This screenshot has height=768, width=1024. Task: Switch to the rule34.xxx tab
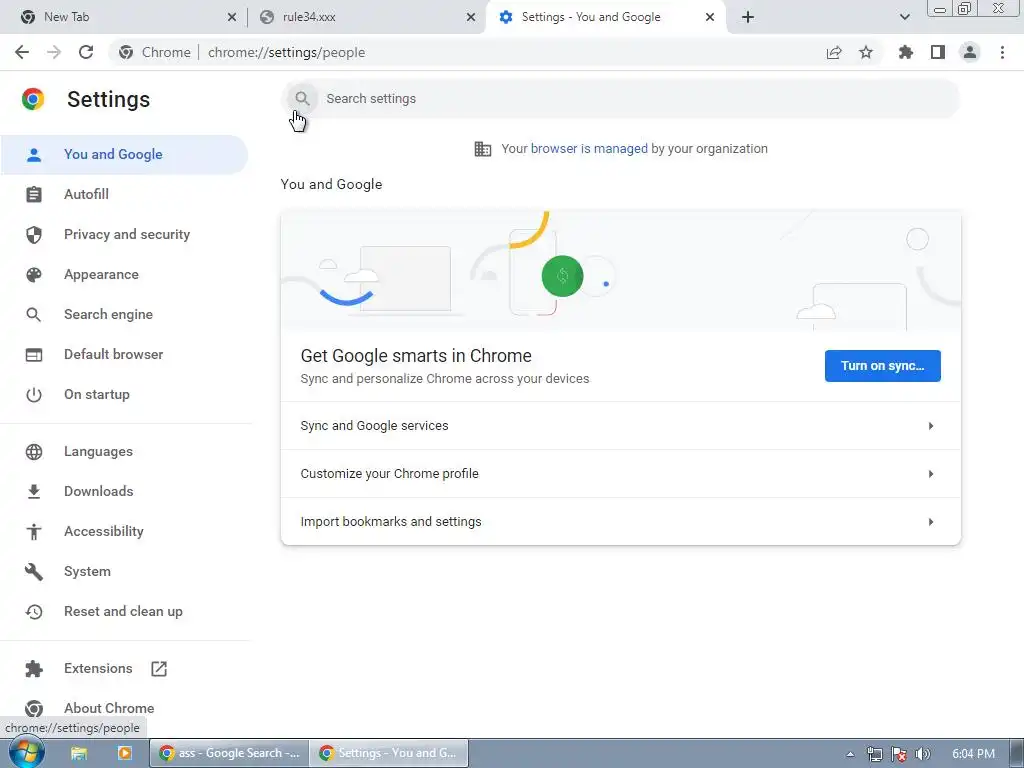click(x=366, y=17)
